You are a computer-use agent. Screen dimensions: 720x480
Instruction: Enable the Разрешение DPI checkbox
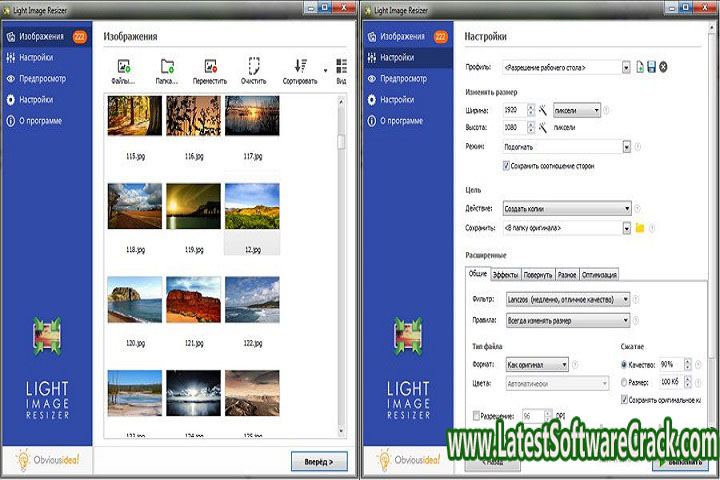click(475, 415)
